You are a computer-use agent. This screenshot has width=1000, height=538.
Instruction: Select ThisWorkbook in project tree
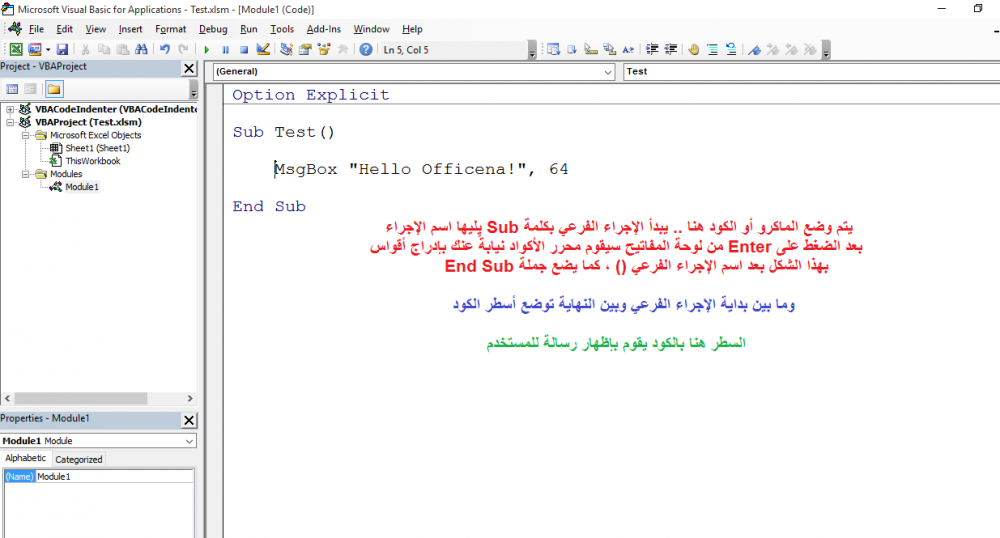pos(92,161)
